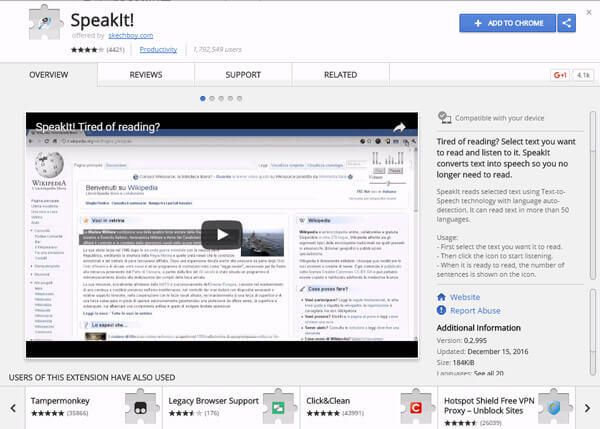Click 'Users of this extension have also used' heading
The width and height of the screenshot is (600, 429).
(92, 377)
